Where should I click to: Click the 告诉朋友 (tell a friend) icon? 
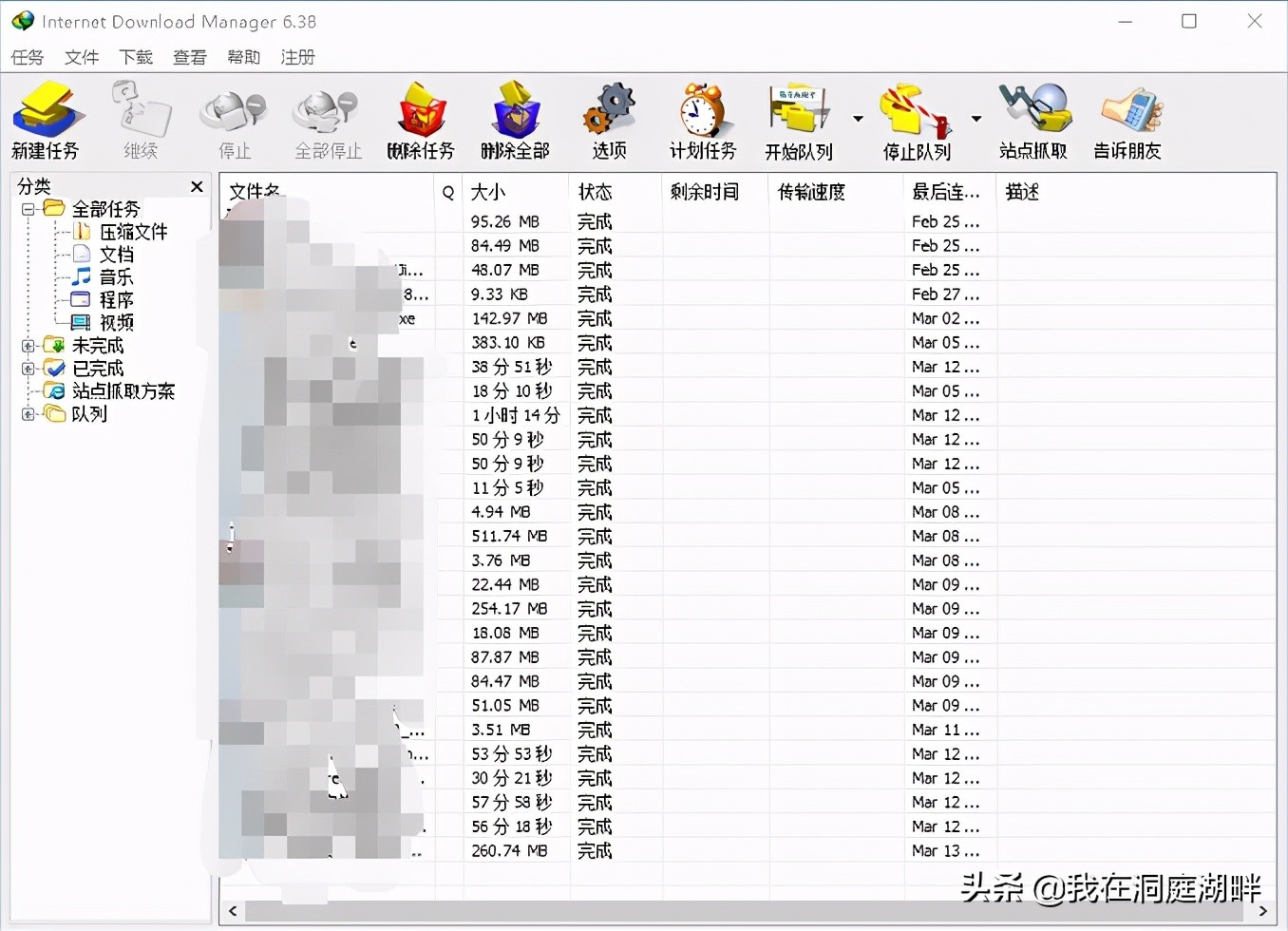point(1127,121)
